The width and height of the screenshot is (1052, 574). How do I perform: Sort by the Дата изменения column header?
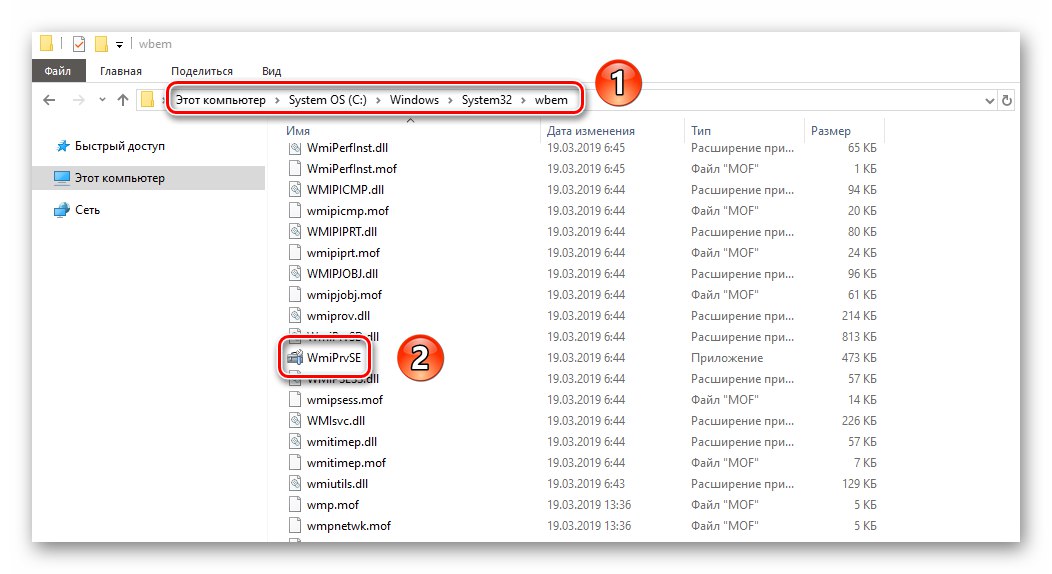pyautogui.click(x=590, y=131)
